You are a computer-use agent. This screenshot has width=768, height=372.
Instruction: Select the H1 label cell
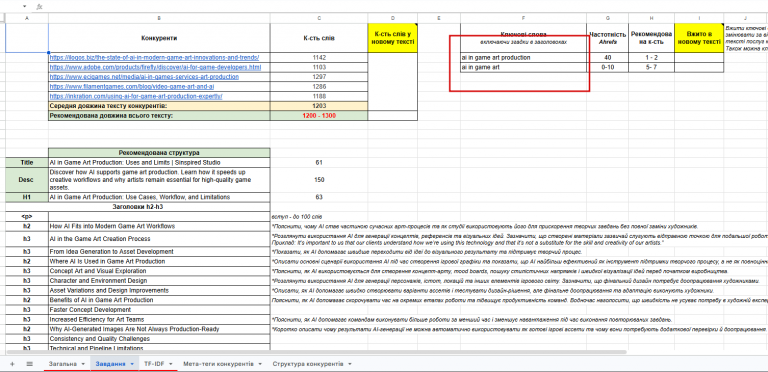point(26,197)
